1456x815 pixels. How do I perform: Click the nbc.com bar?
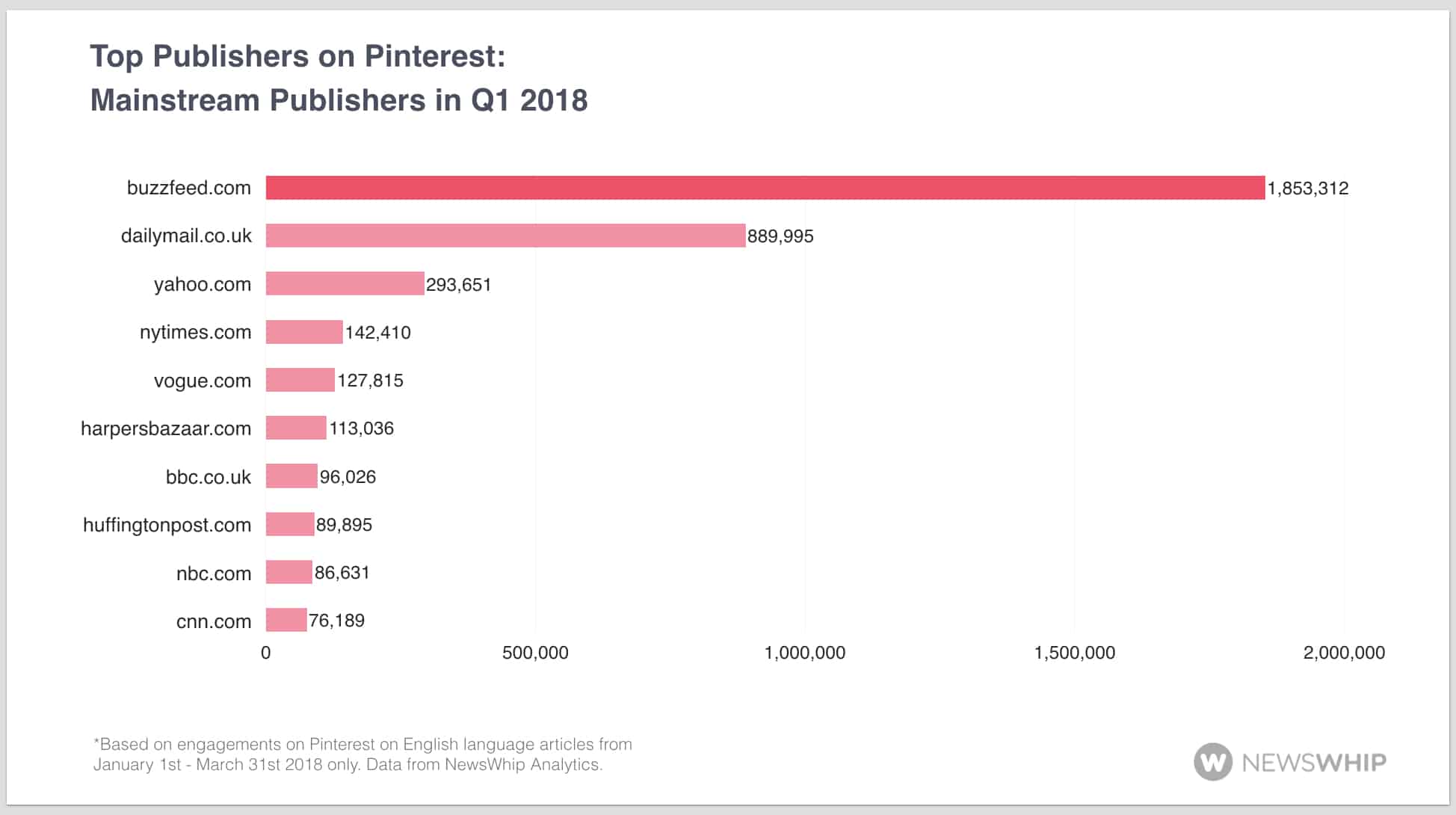click(289, 572)
